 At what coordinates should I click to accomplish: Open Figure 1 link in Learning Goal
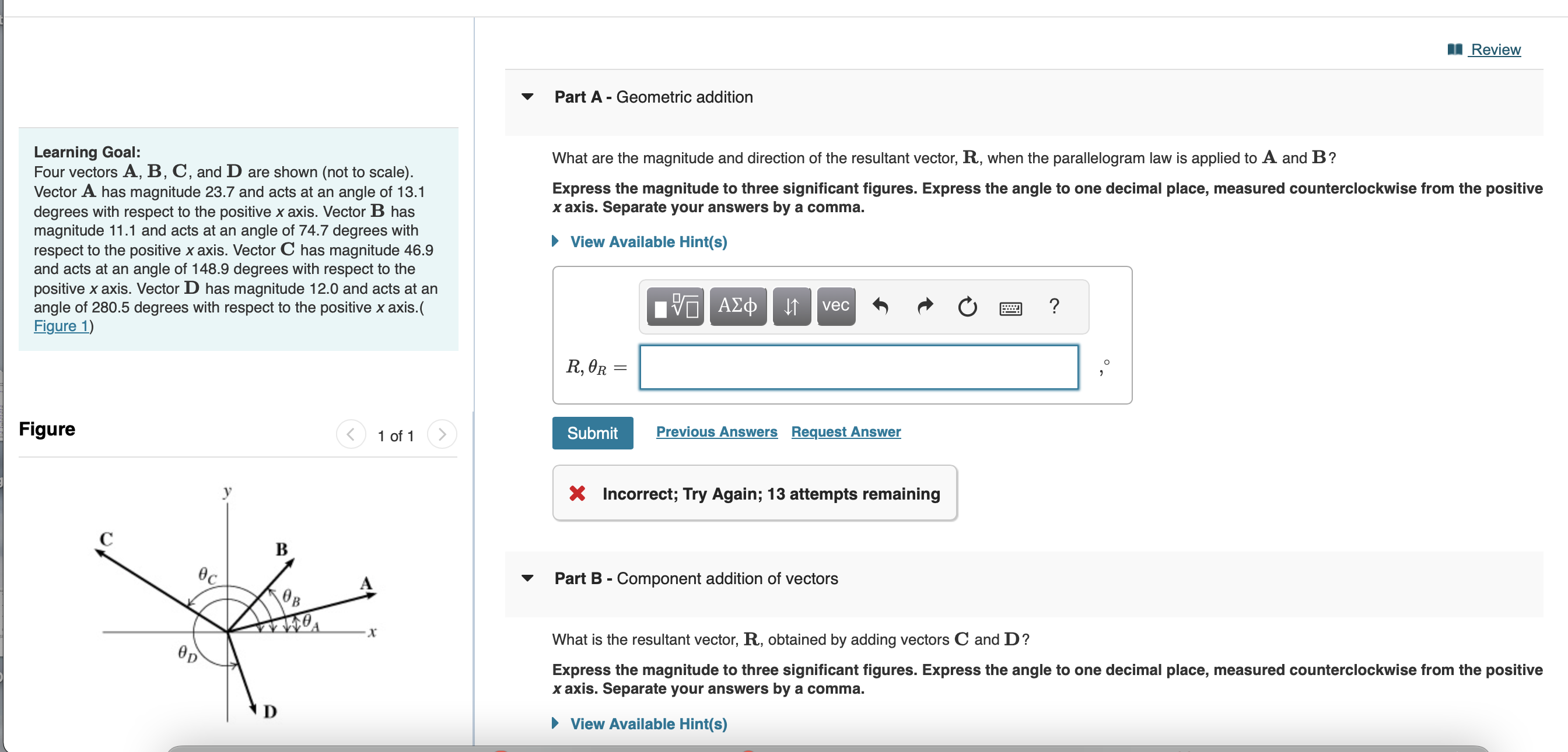pos(60,326)
